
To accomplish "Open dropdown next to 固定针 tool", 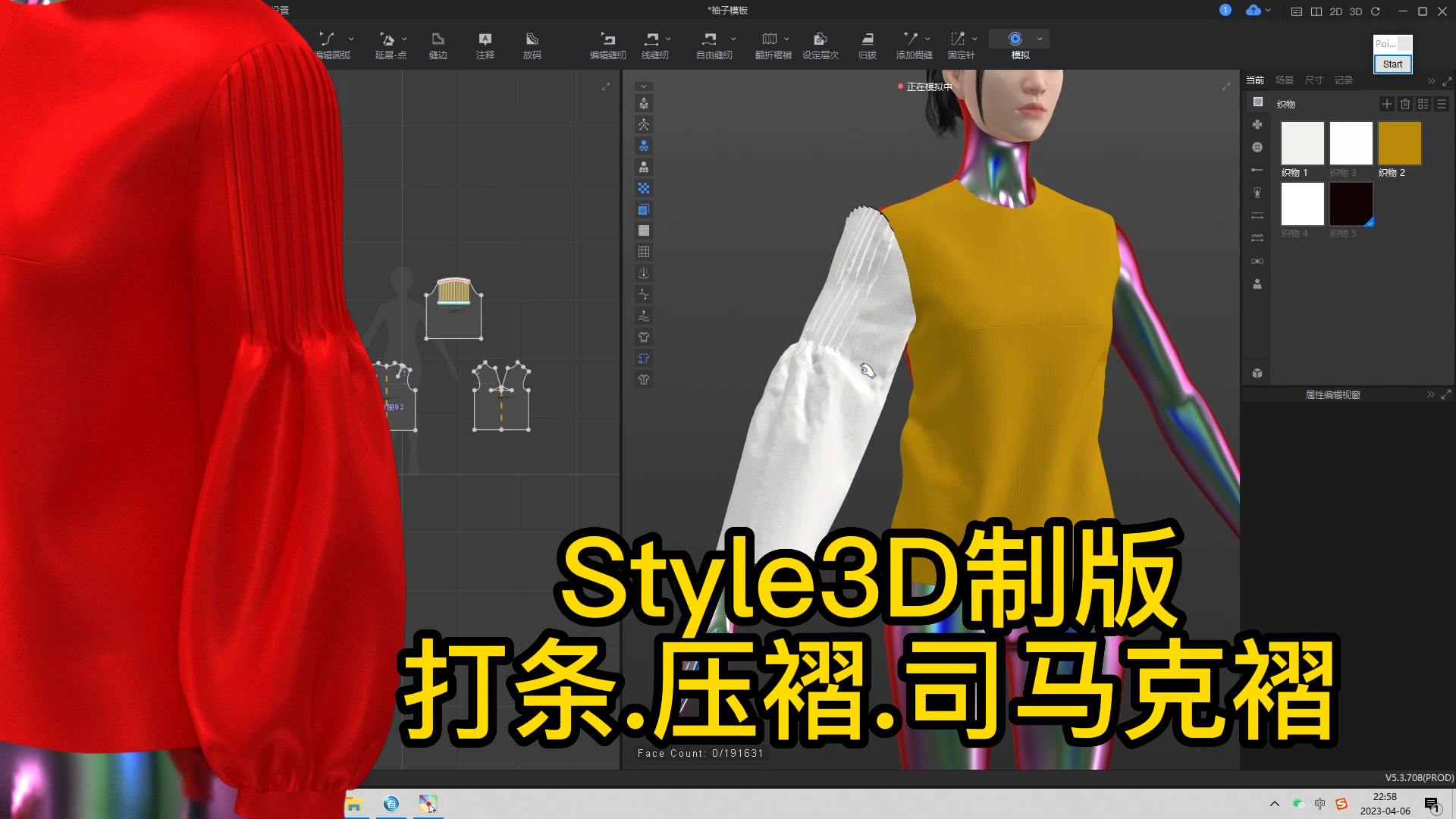I will pos(974,39).
